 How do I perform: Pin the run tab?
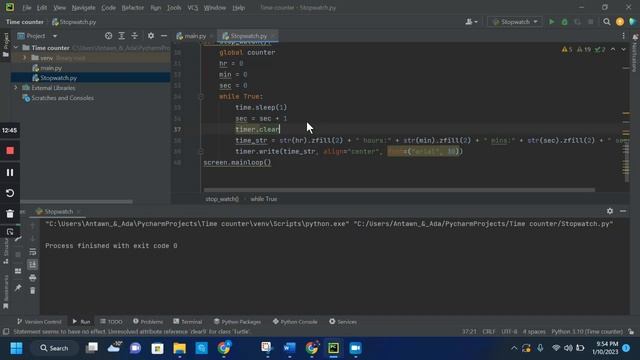(x=18, y=288)
